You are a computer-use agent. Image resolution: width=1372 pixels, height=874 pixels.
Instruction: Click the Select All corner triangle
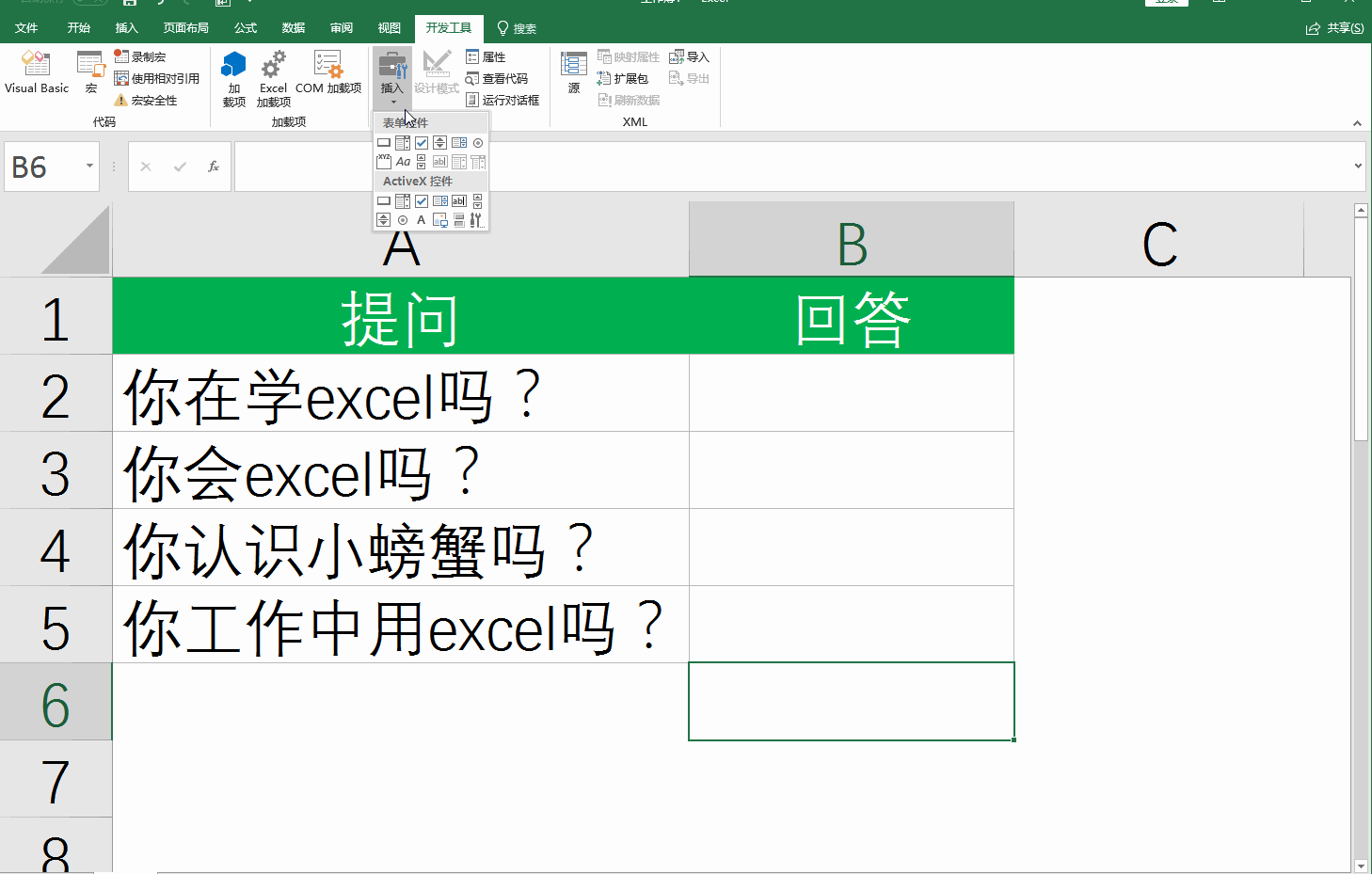[75, 240]
